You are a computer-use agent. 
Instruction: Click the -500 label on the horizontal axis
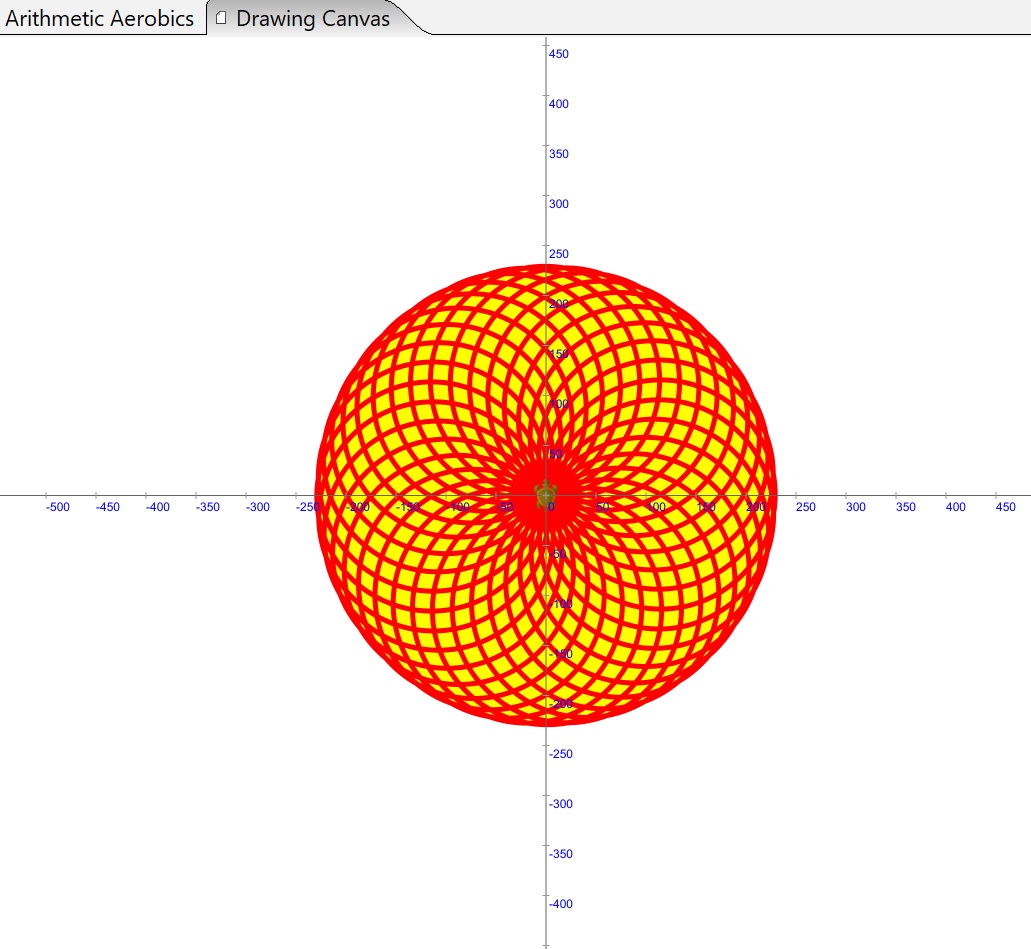point(58,507)
